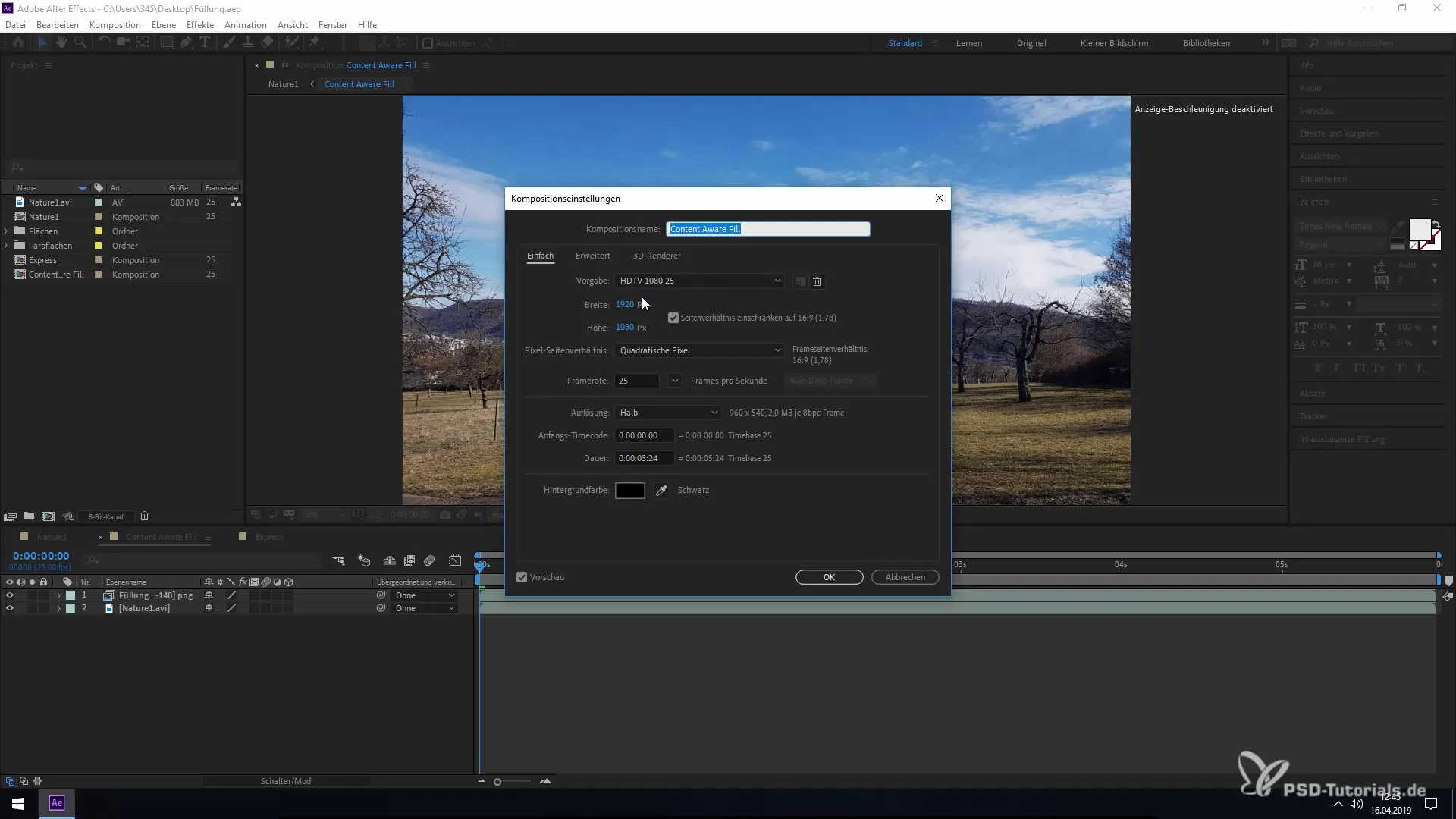Hide the Nature1.avi layer

[x=10, y=608]
